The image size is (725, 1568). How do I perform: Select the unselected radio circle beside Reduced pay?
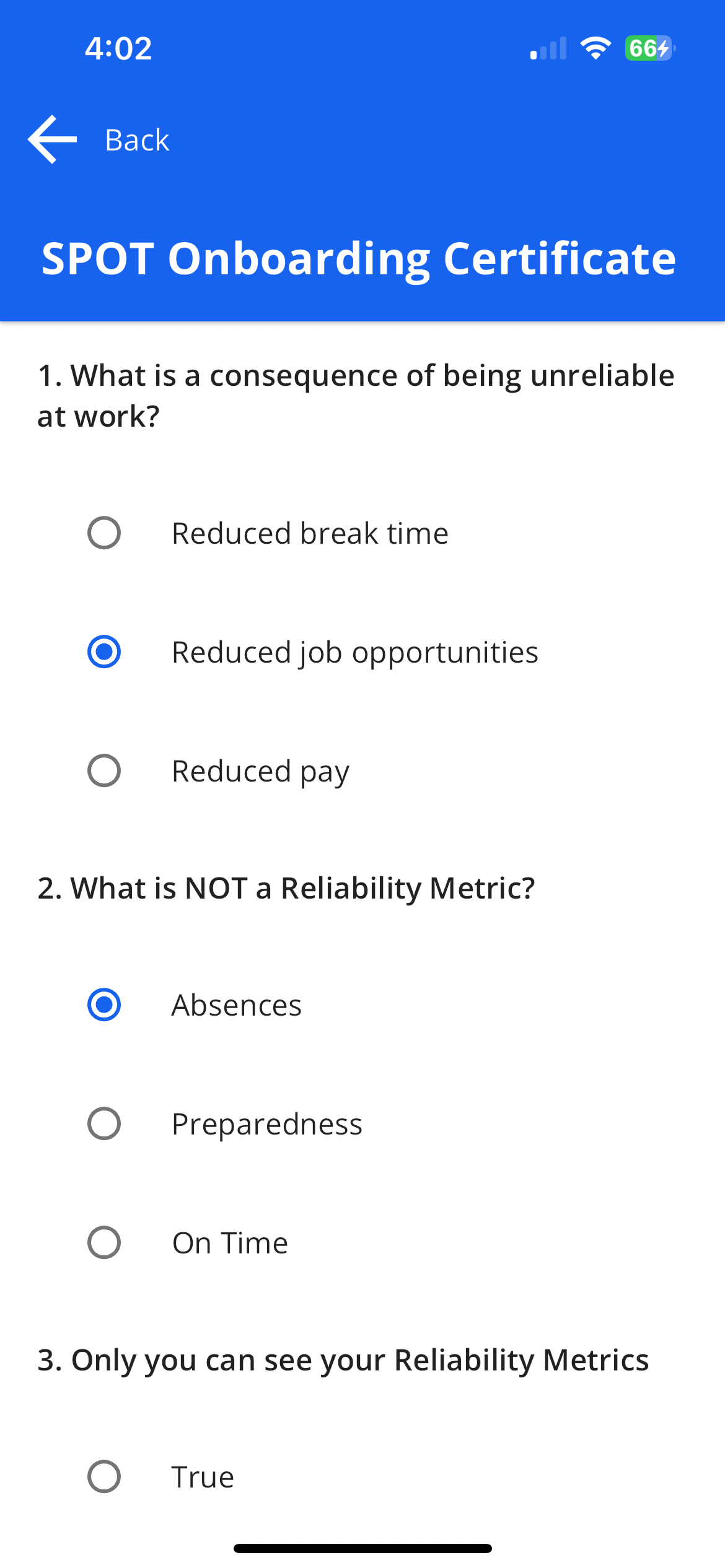104,771
